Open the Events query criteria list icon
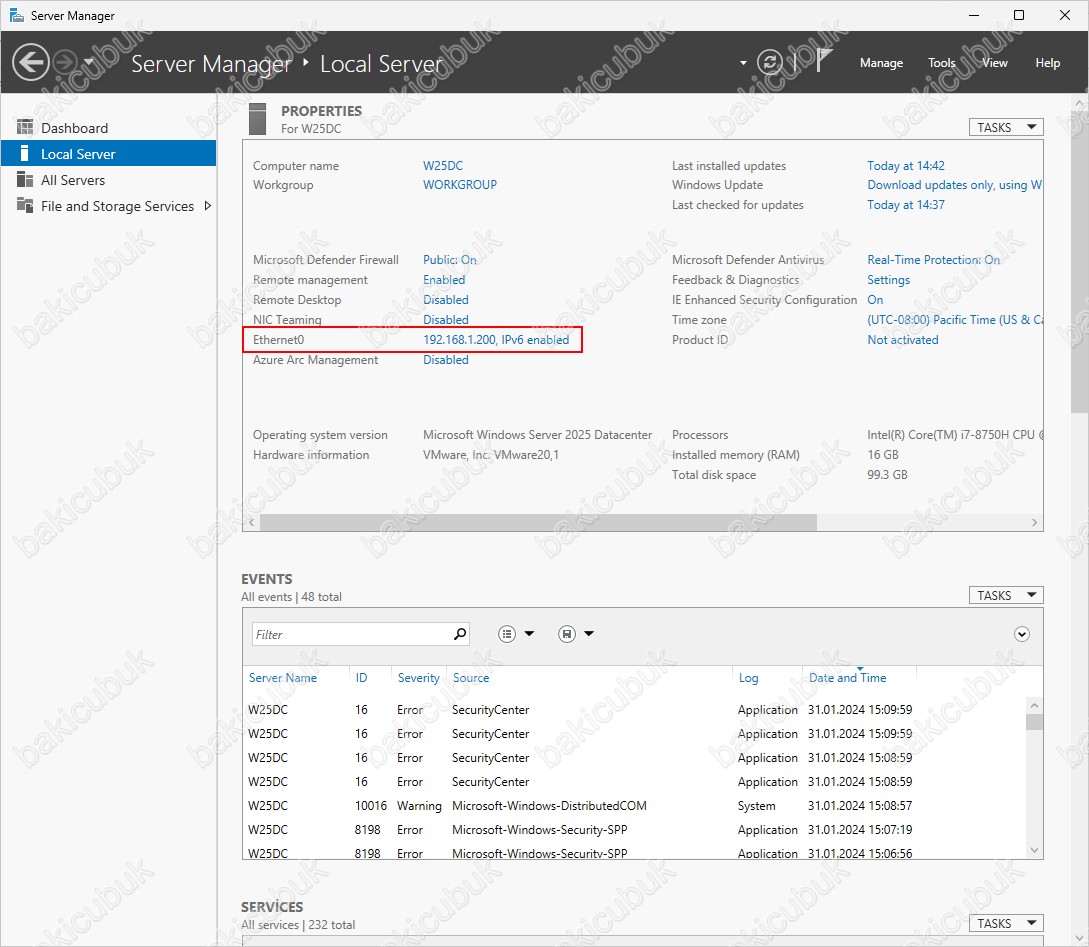1089x947 pixels. (507, 633)
